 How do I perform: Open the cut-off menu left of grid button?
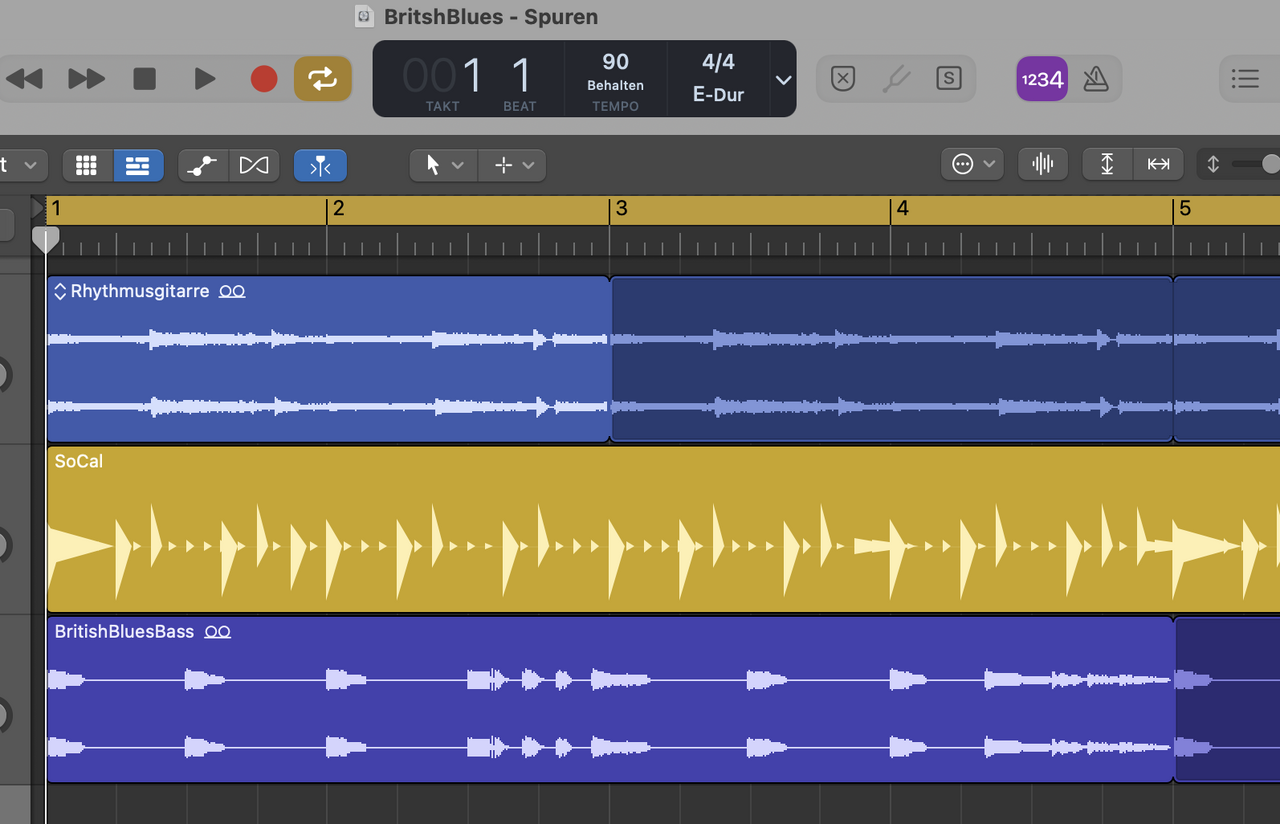click(23, 165)
